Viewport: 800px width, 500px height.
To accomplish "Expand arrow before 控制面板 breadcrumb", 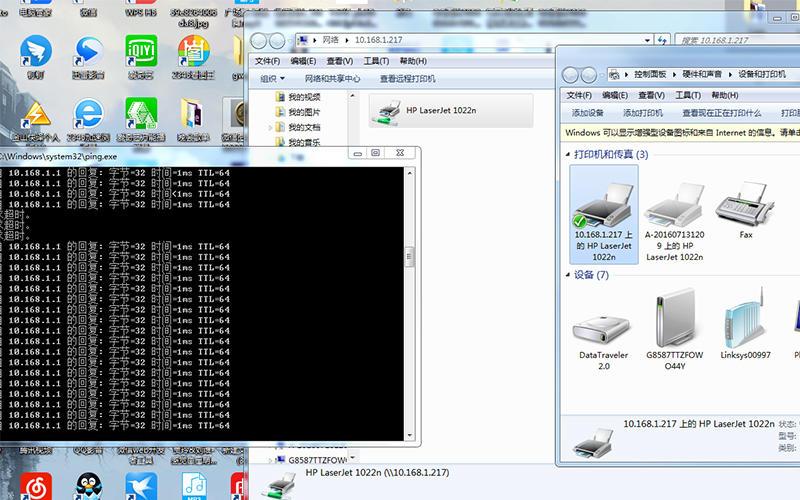I will click(627, 74).
